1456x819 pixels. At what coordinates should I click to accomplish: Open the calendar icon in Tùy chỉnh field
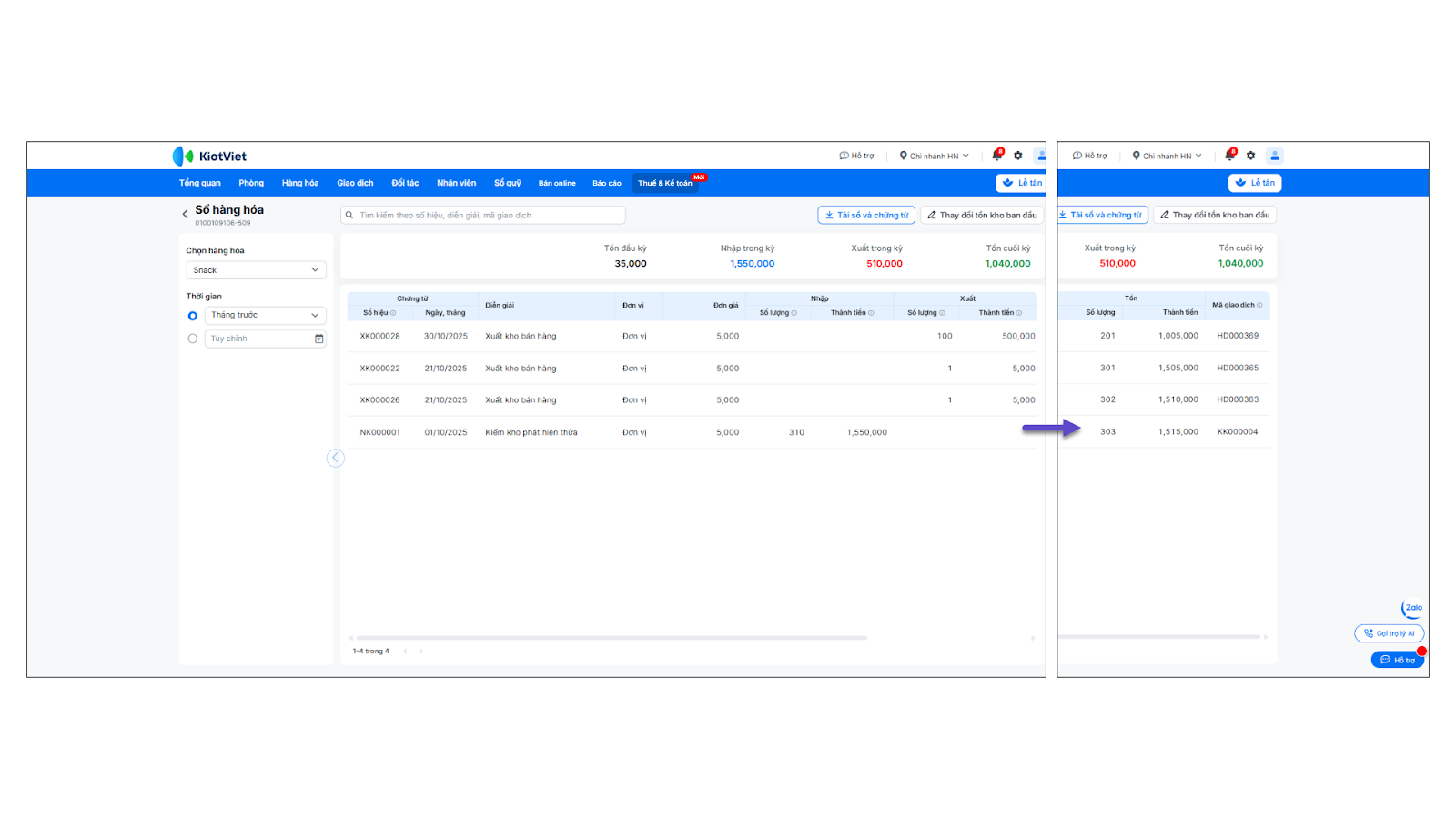point(318,339)
